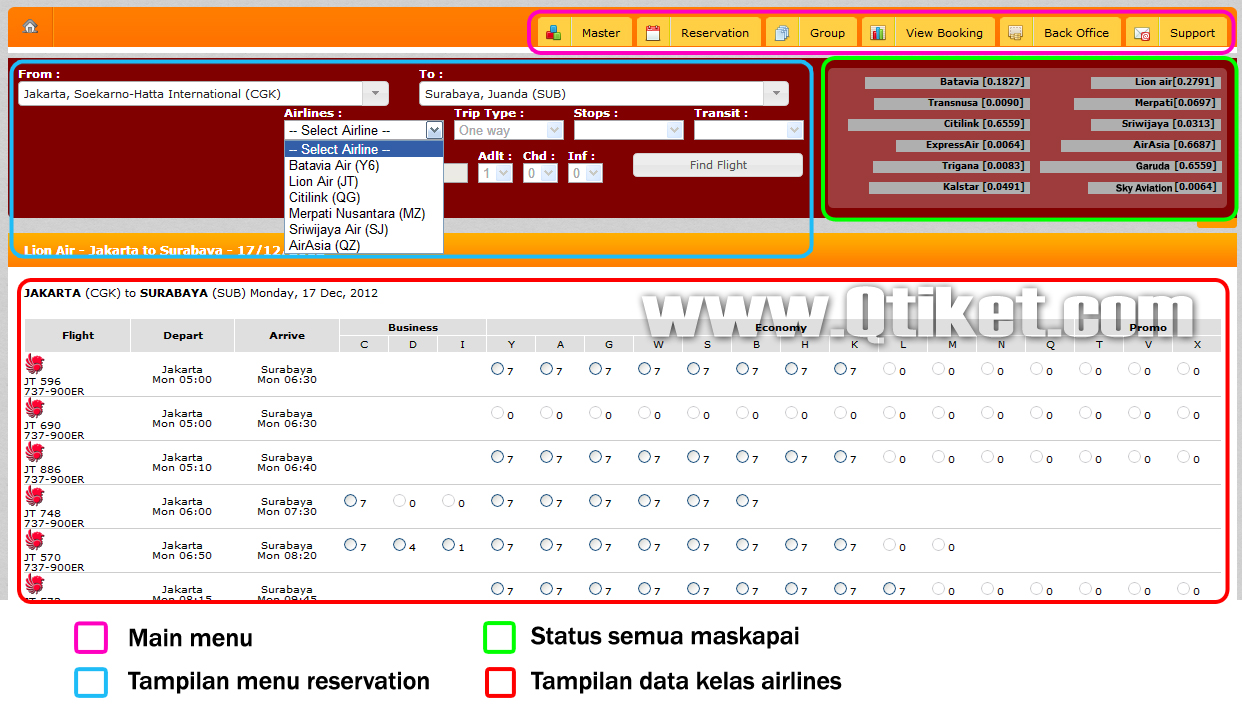Click AirAsia [0.6687] status bar
This screenshot has height=722, width=1242.
coord(1139,145)
